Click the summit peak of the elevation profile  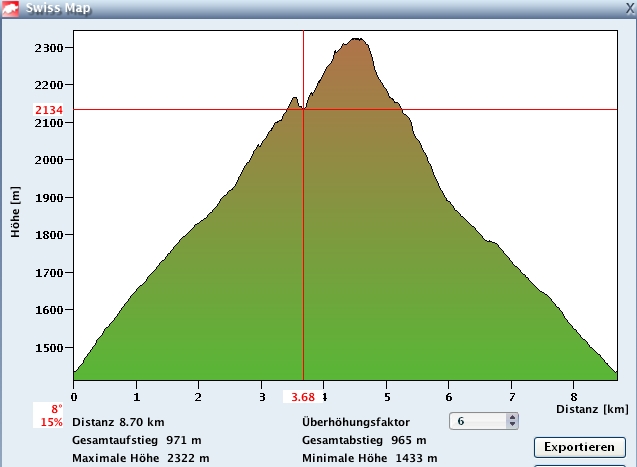357,40
